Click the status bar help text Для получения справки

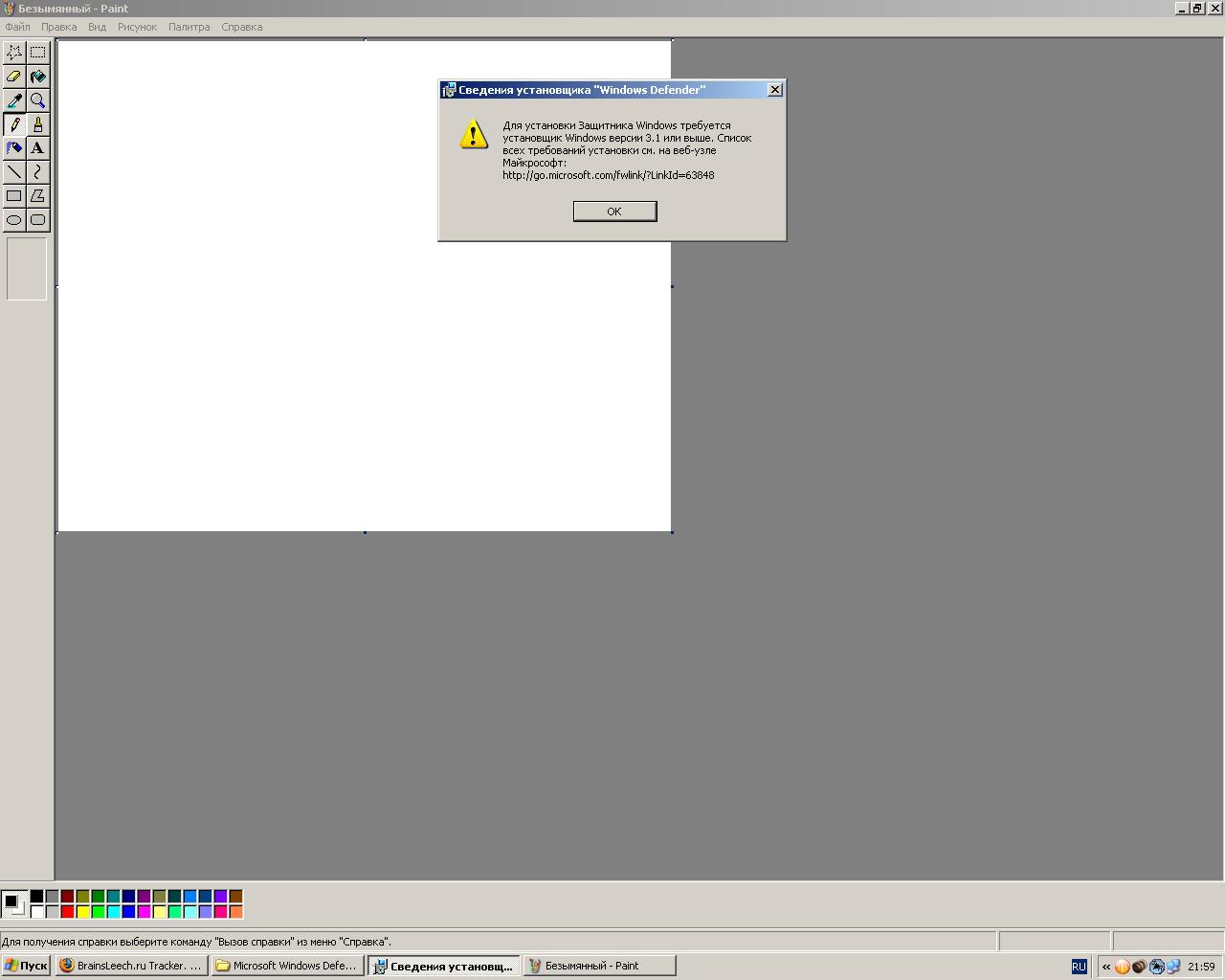[196, 942]
